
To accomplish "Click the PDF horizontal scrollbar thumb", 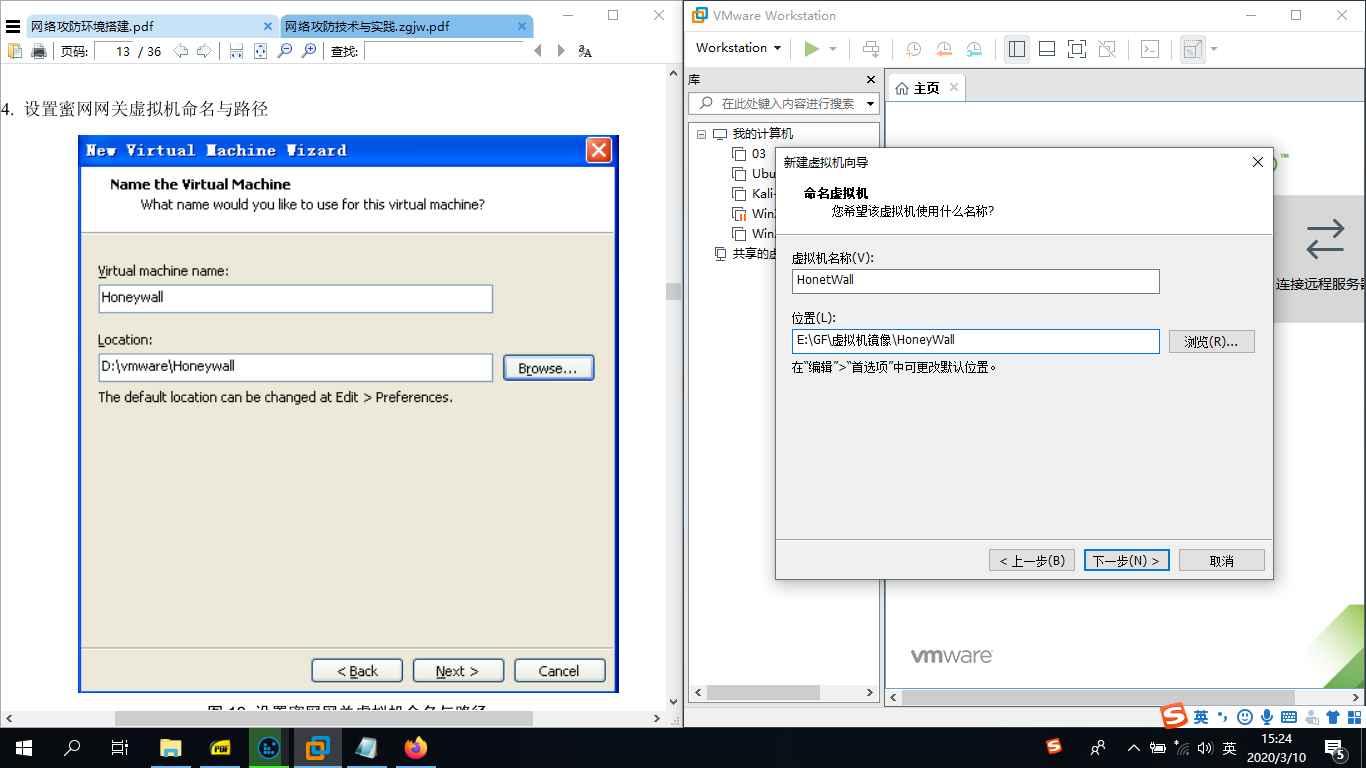I will coord(324,718).
